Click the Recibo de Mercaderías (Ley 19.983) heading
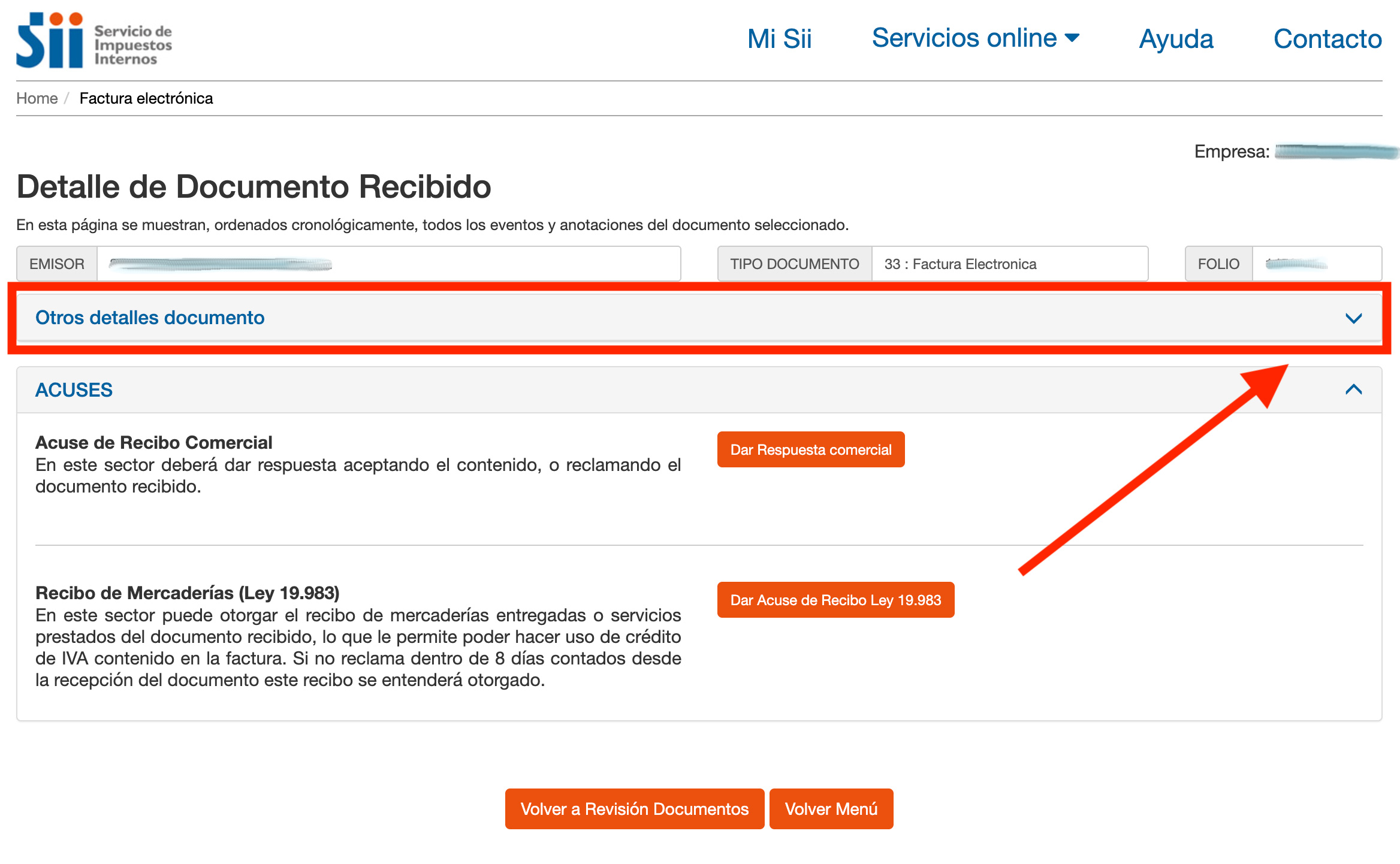1400x864 pixels. coord(188,593)
